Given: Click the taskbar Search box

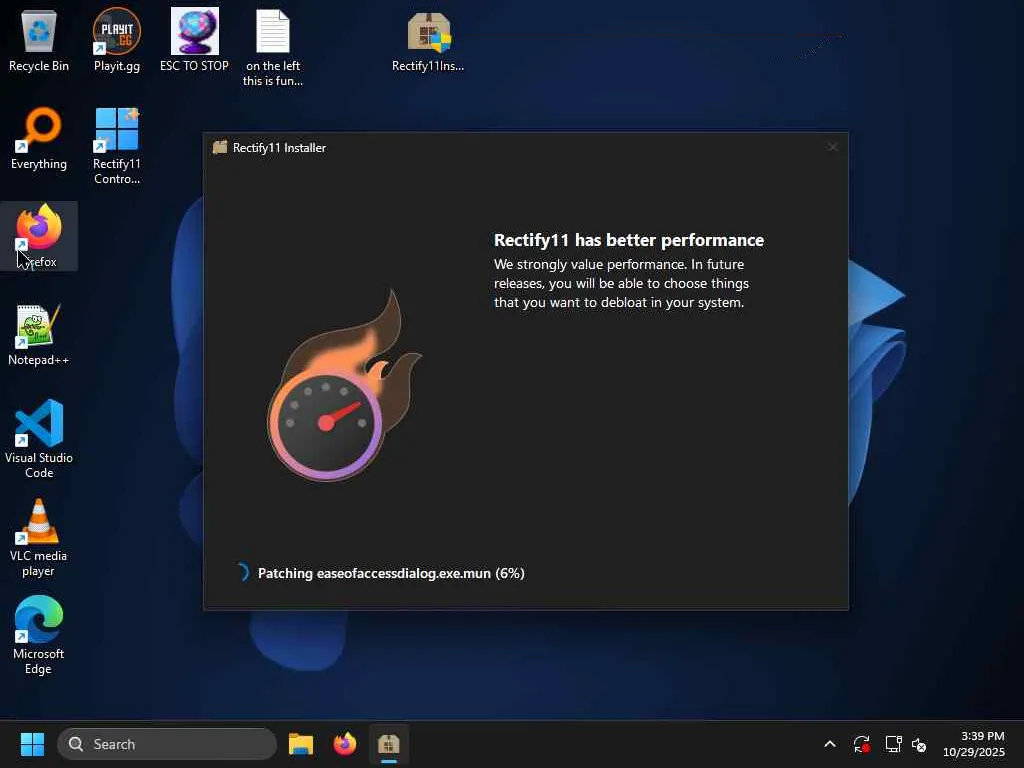Looking at the screenshot, I should 167,744.
